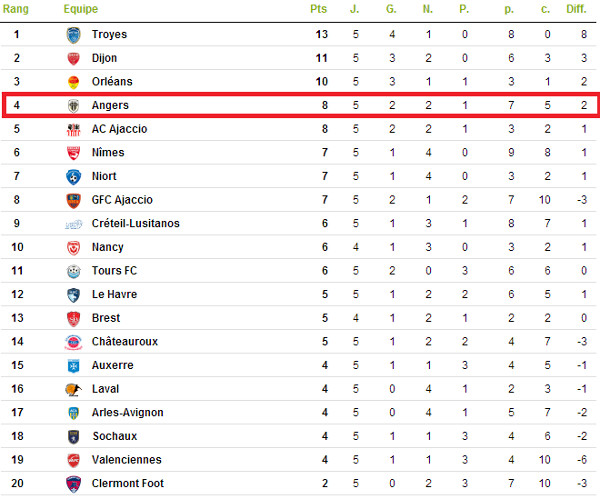This screenshot has height=499, width=600.
Task: Open the Créteil-Lusitanos team name
Action: tap(135, 223)
